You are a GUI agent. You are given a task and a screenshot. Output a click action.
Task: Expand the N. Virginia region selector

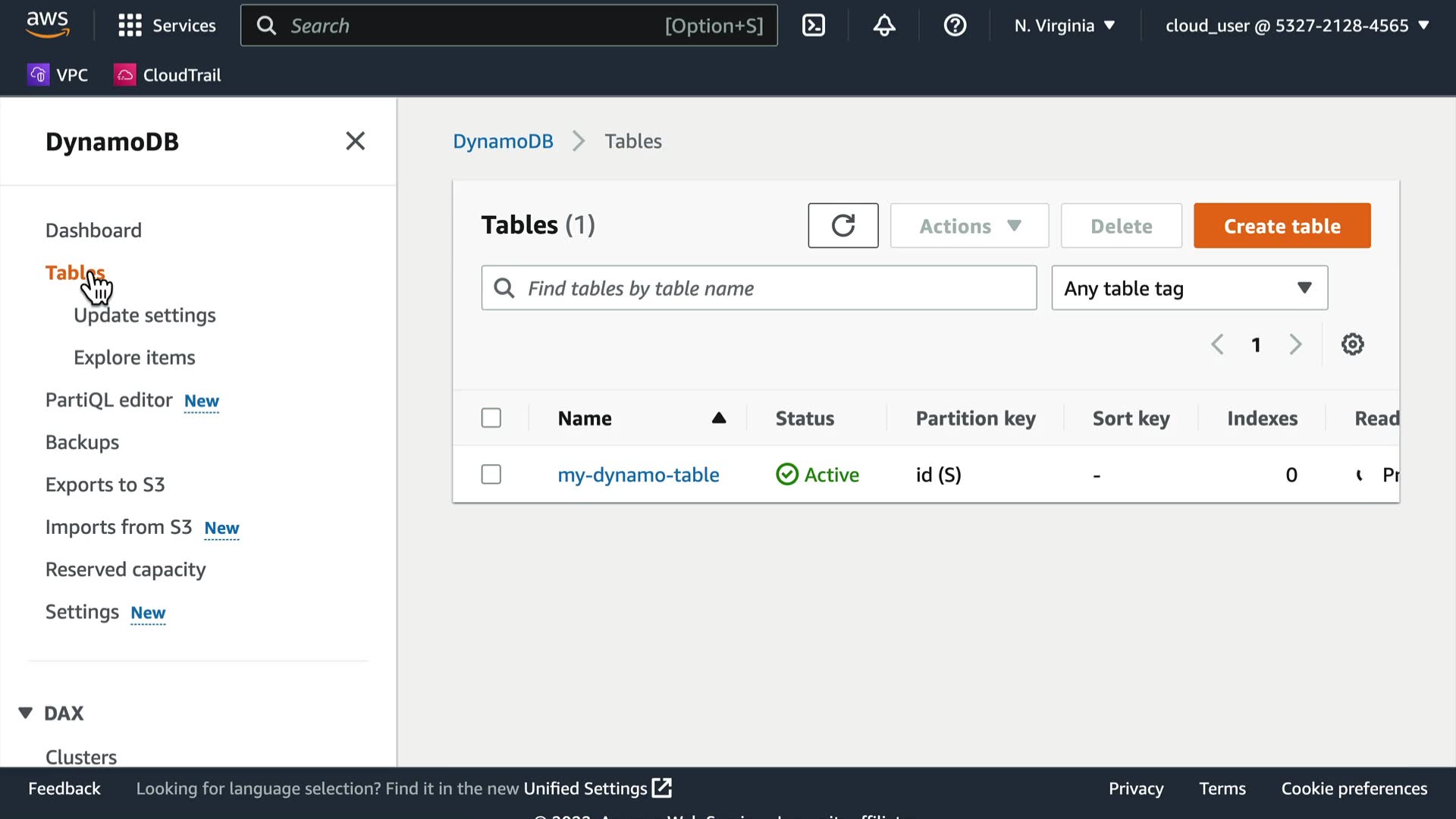tap(1065, 26)
